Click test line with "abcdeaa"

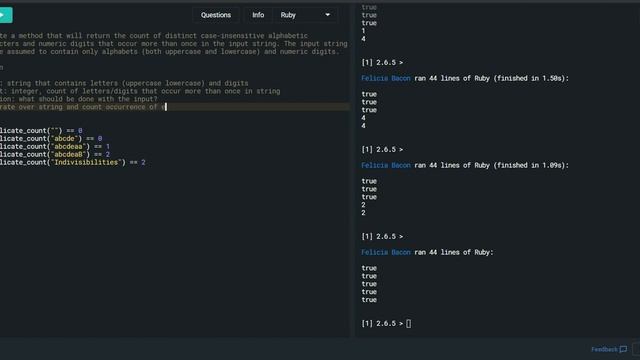pos(55,147)
